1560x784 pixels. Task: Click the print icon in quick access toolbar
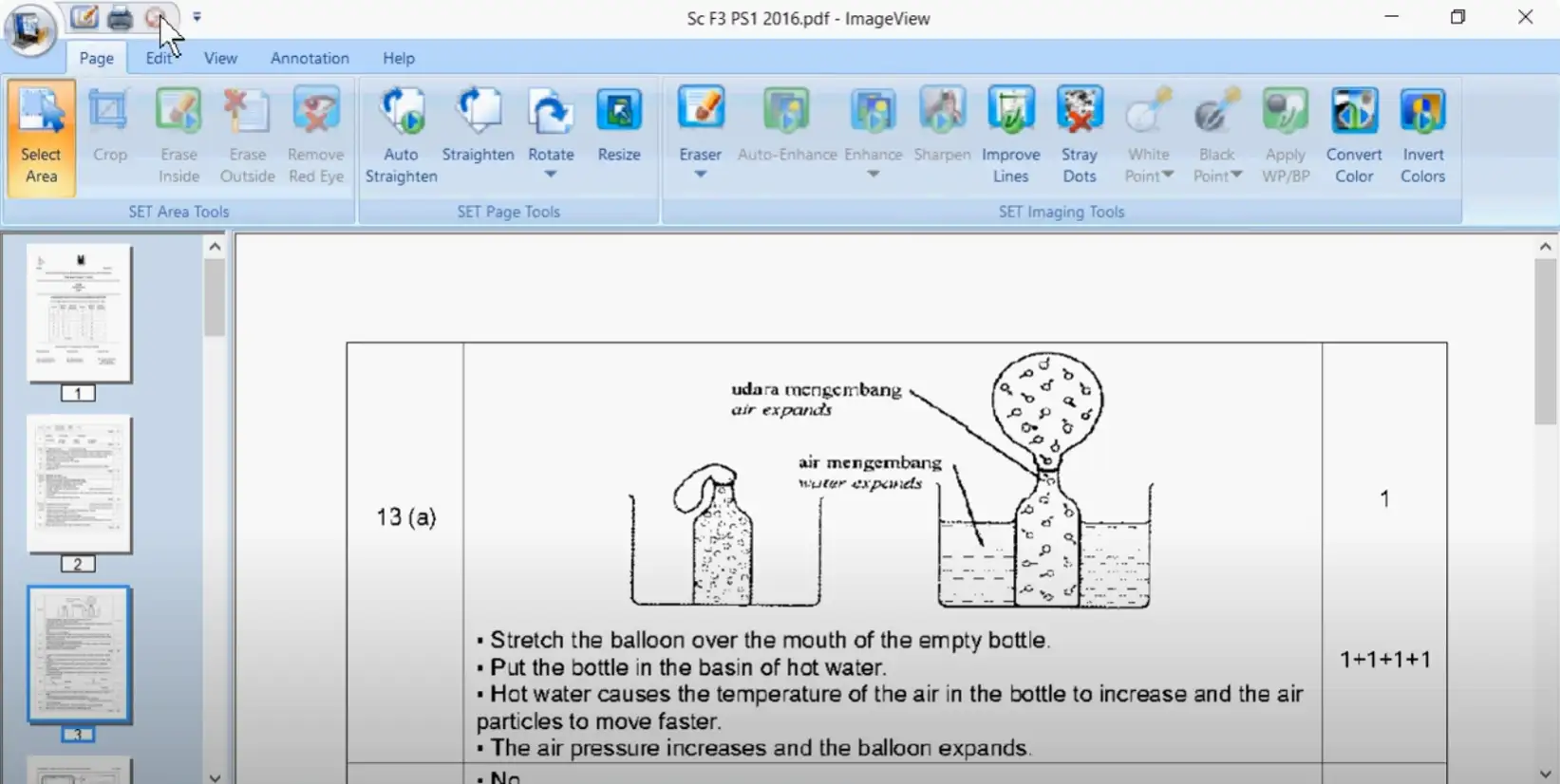[120, 18]
